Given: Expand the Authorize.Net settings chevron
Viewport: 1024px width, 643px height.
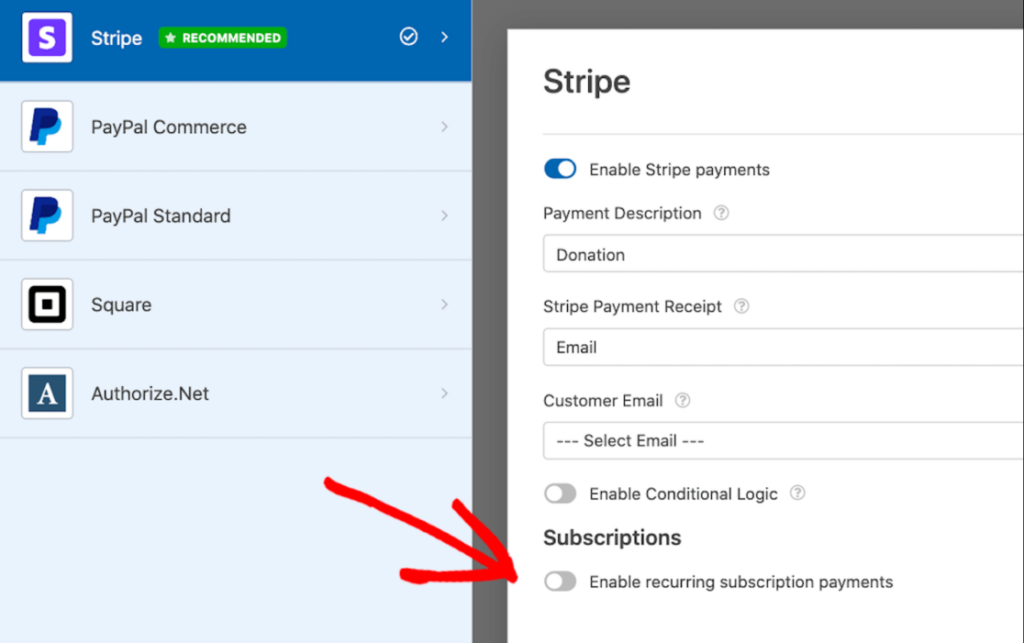Looking at the screenshot, I should tap(446, 393).
